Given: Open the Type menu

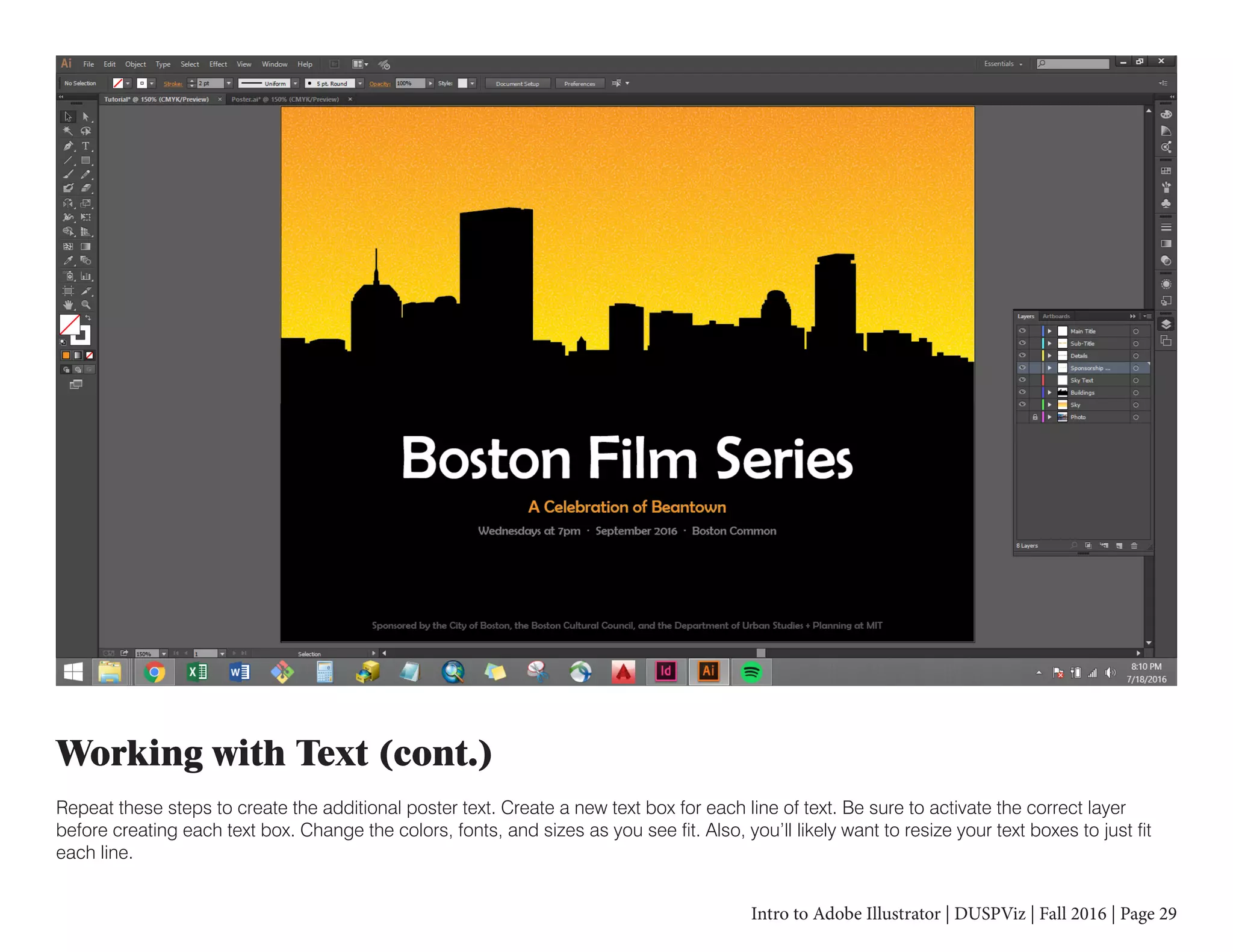Looking at the screenshot, I should [163, 64].
